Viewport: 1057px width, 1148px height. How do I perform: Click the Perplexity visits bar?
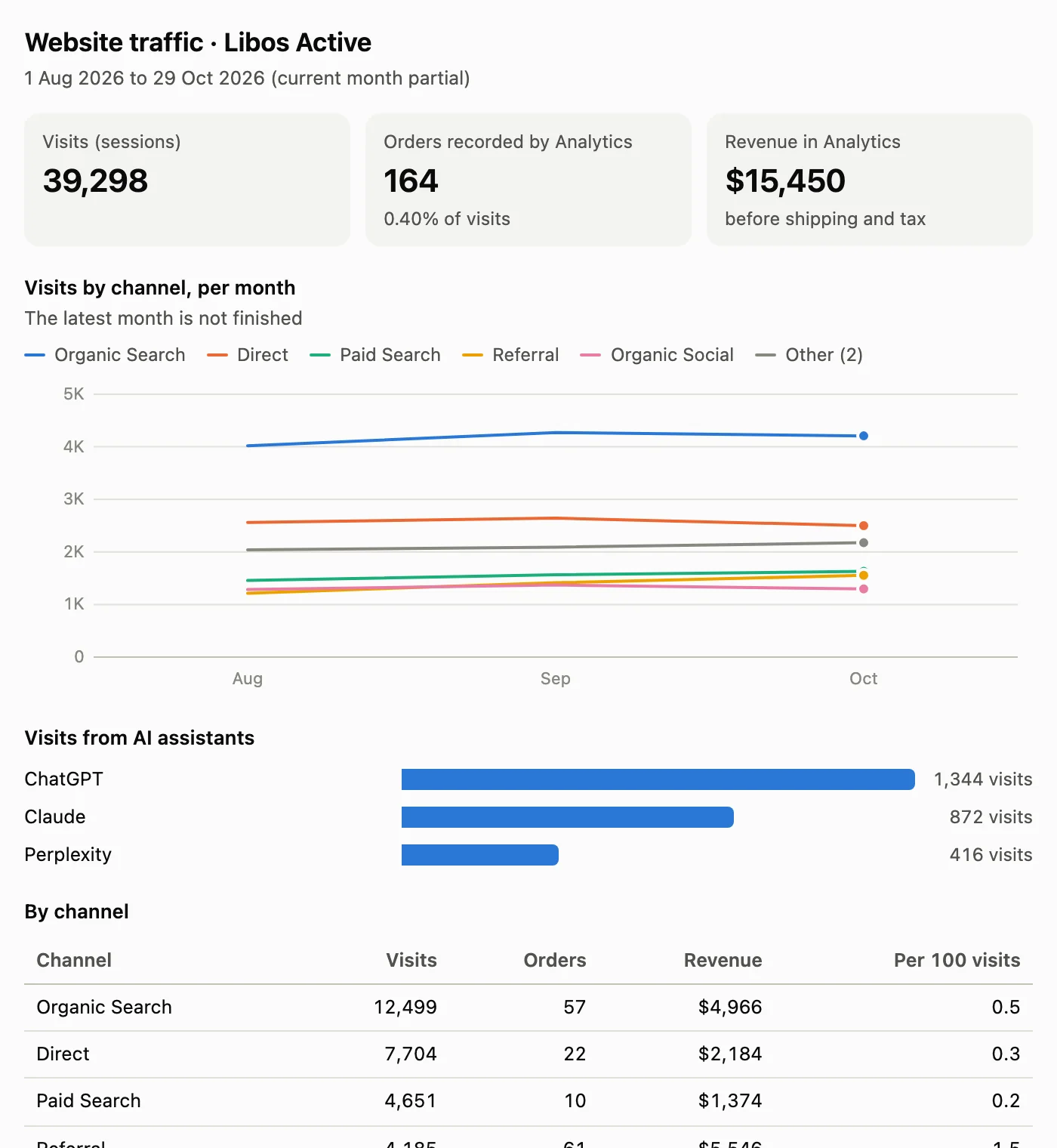(480, 855)
